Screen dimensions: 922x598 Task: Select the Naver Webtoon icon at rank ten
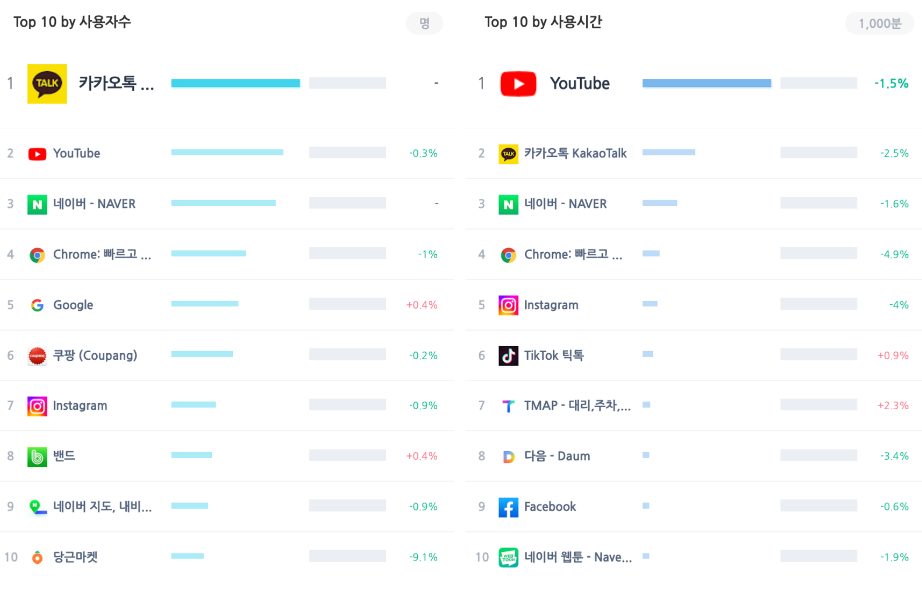pos(509,557)
